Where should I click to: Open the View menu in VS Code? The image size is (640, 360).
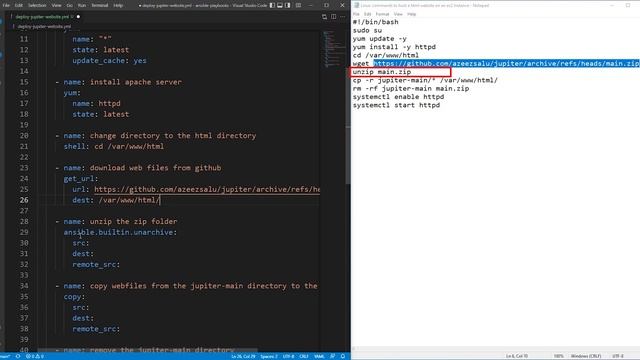click(56, 5)
